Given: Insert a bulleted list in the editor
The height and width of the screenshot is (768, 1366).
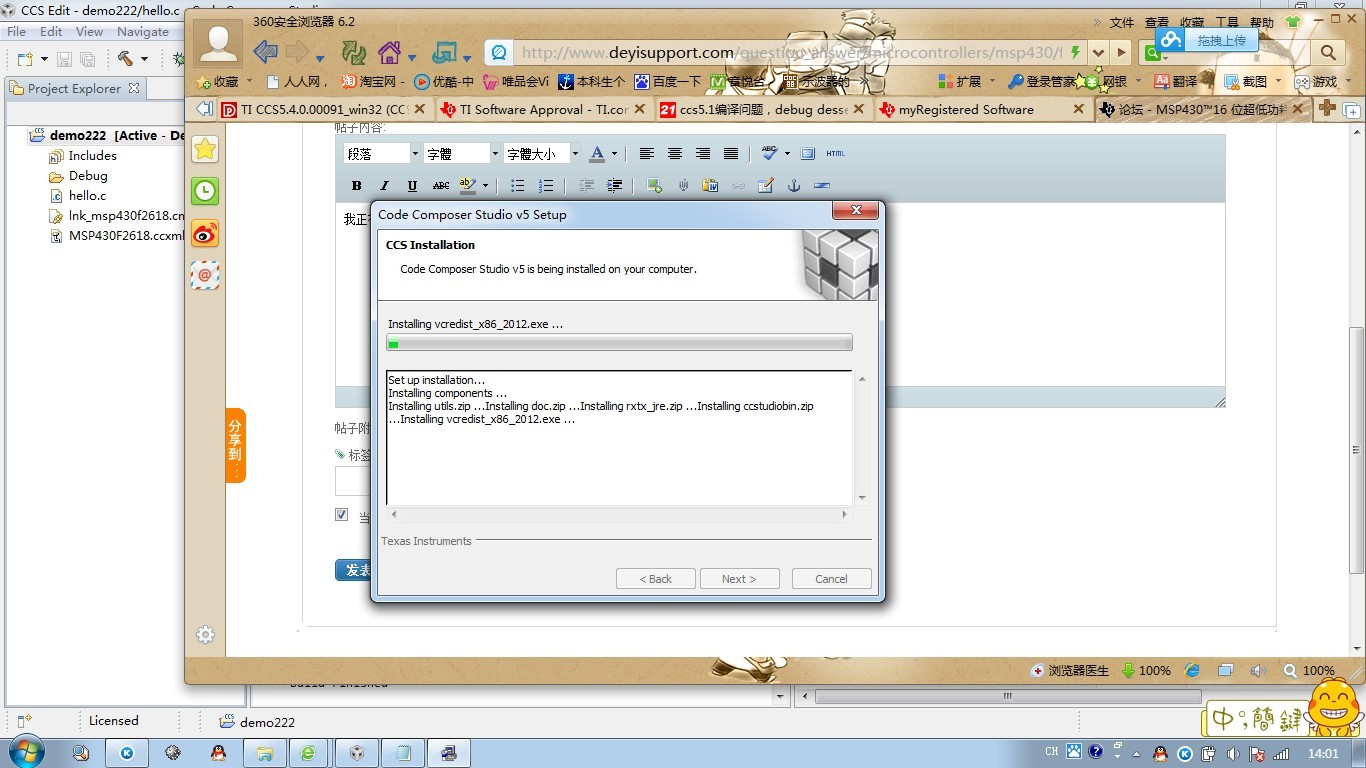Looking at the screenshot, I should point(517,186).
